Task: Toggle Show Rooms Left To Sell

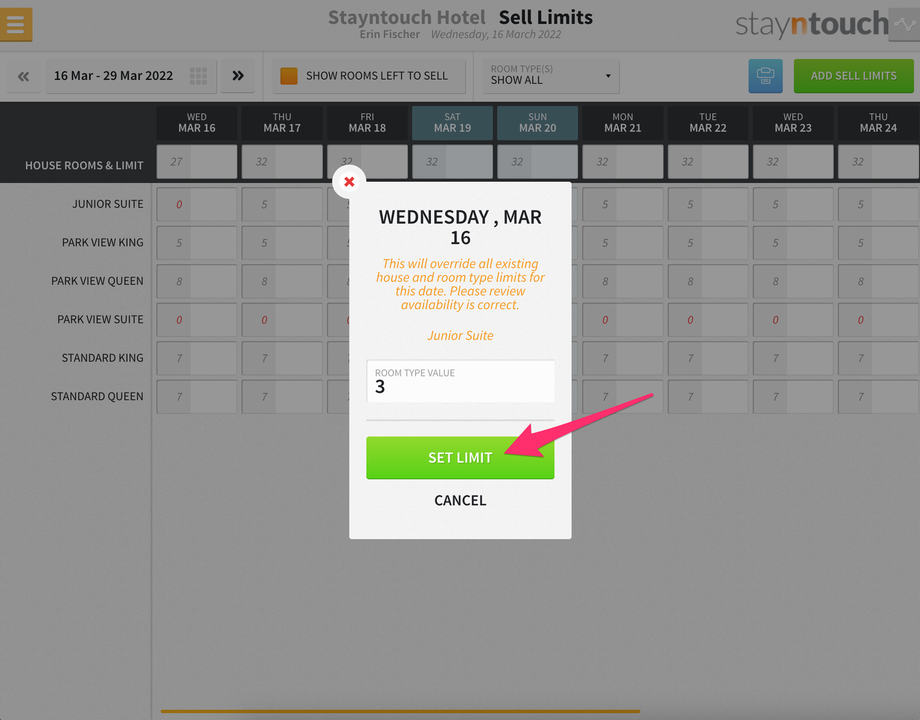Action: point(368,76)
